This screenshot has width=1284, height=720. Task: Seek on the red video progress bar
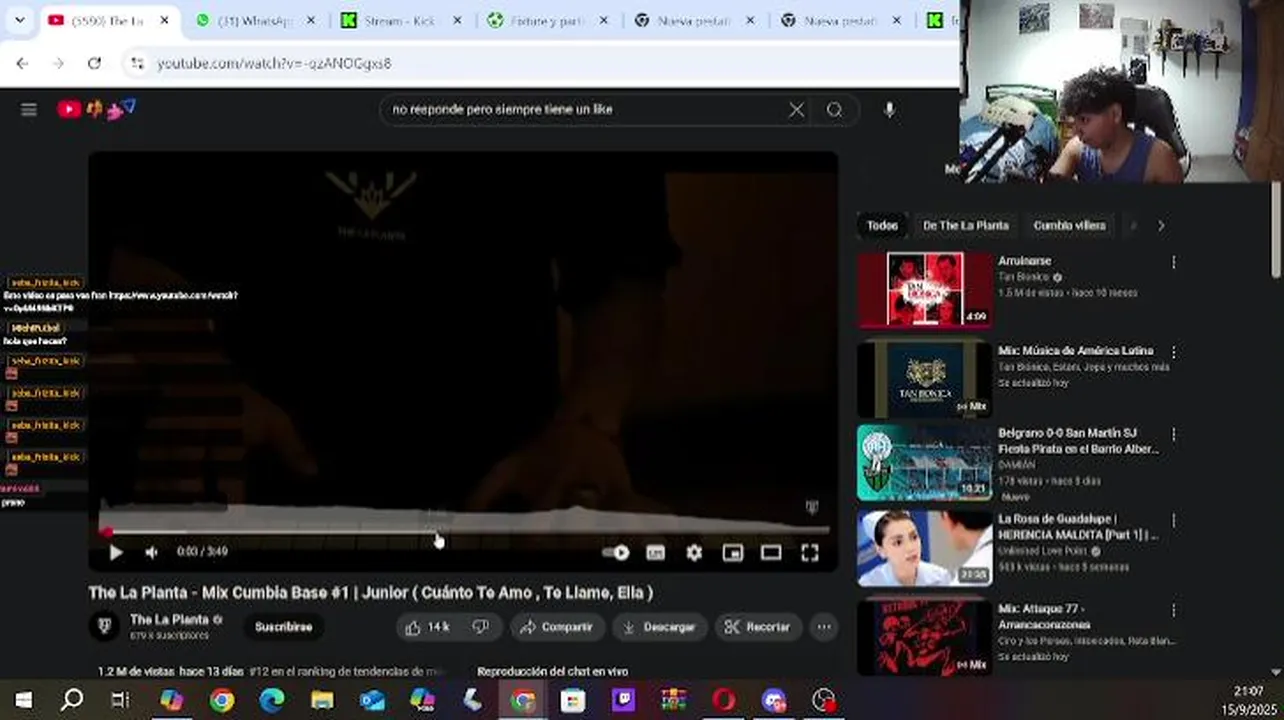tap(464, 531)
